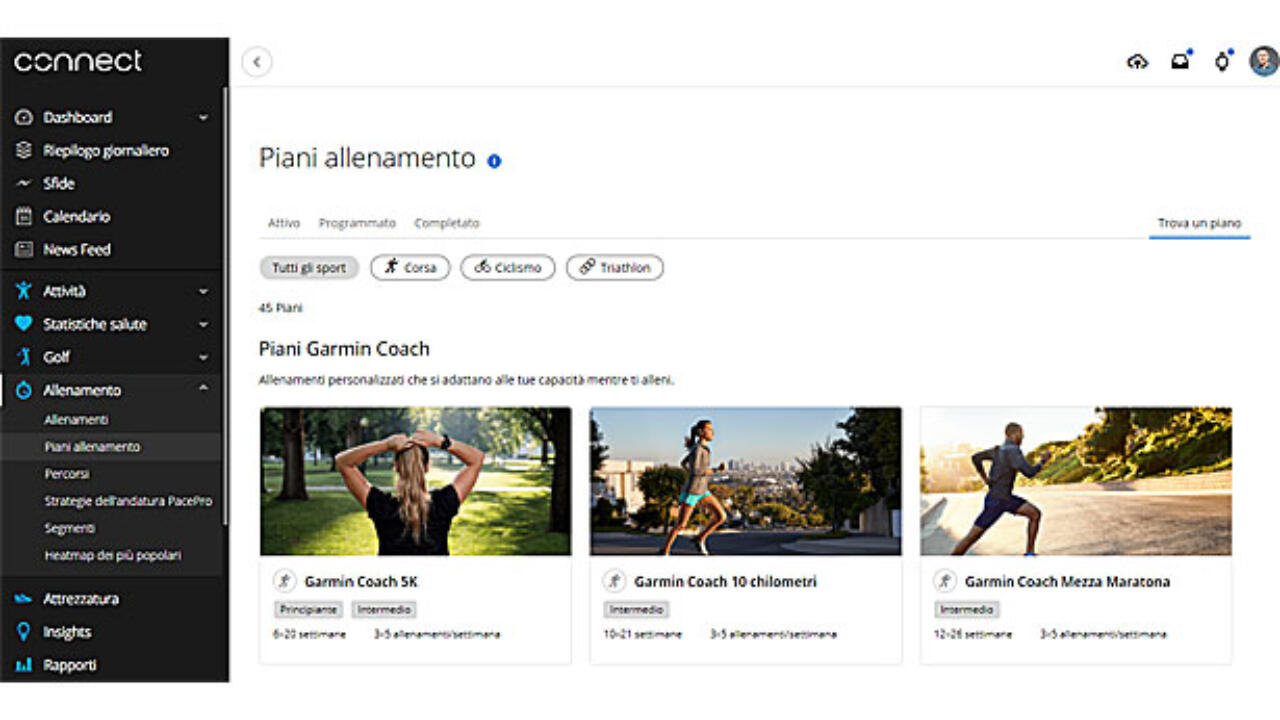
Task: Click the Garmin Coach Mezza Maratona photo
Action: 1076,481
